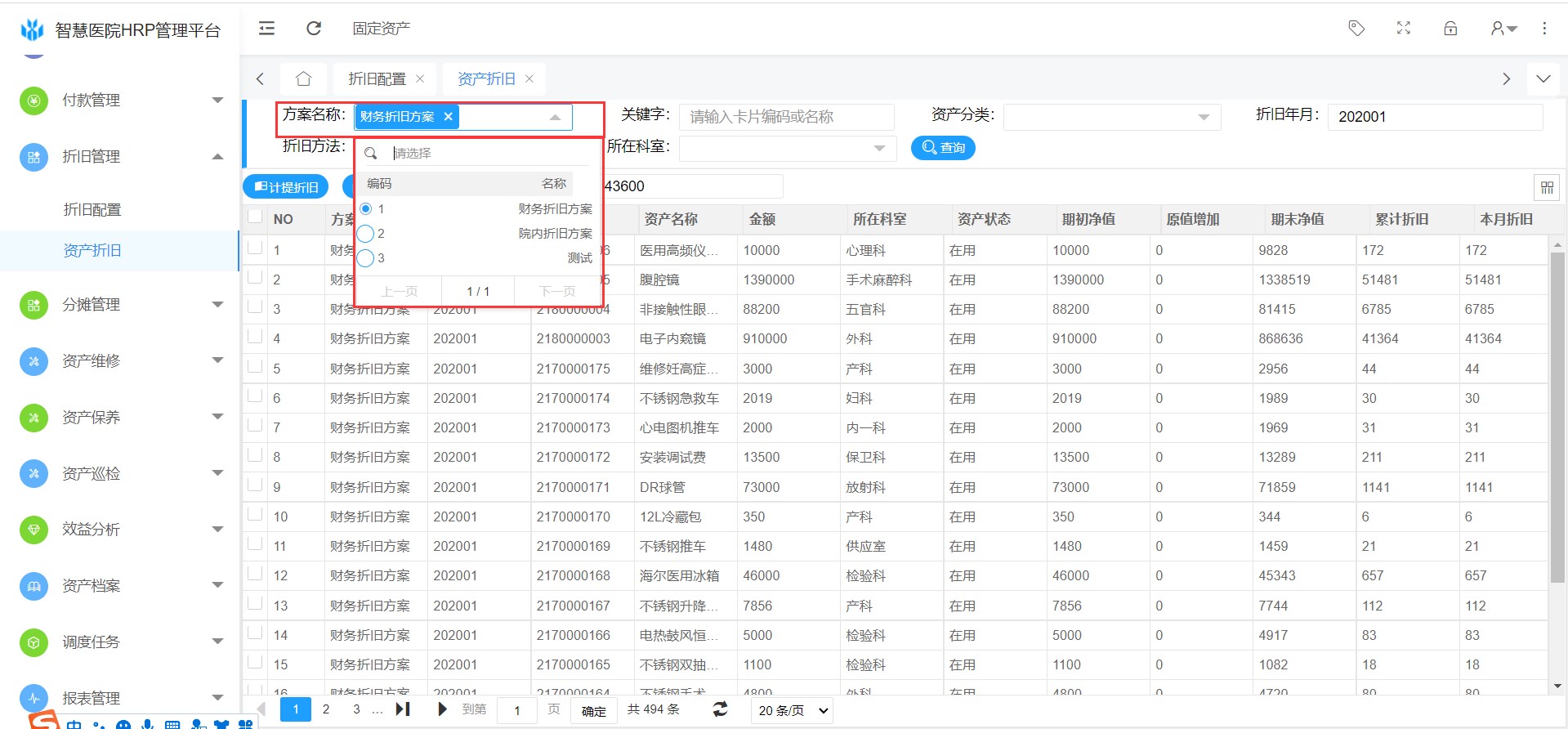Viewport: 1568px width, 729px height.
Task: Select radio button for option 3 测试
Action: 365,258
